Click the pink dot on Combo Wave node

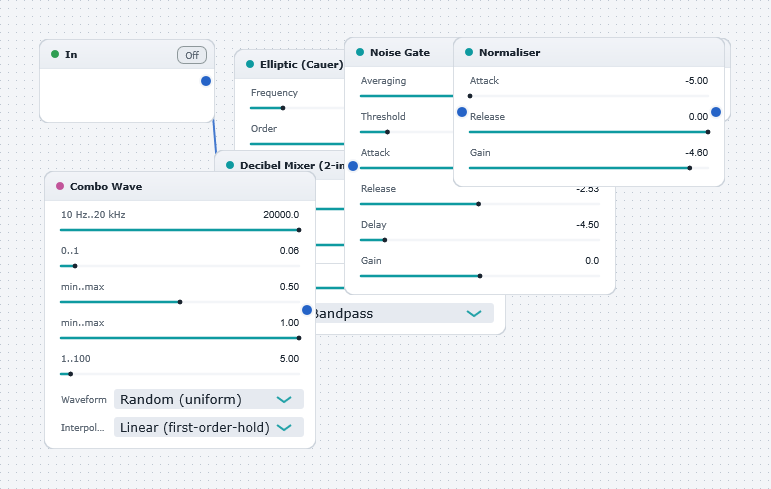coord(60,186)
